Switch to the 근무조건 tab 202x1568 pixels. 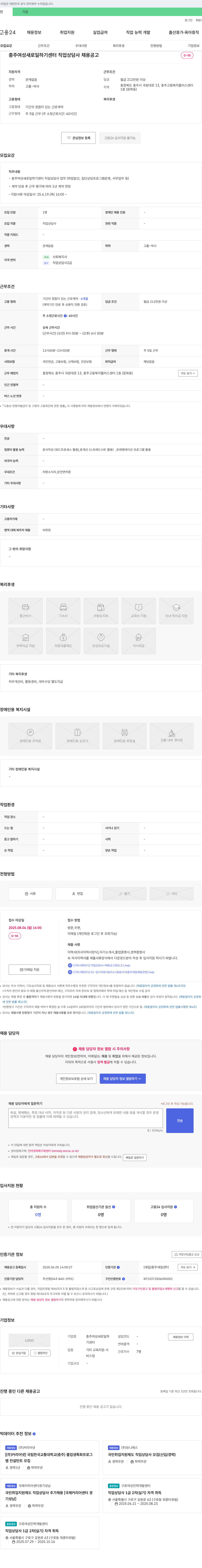(x=44, y=46)
